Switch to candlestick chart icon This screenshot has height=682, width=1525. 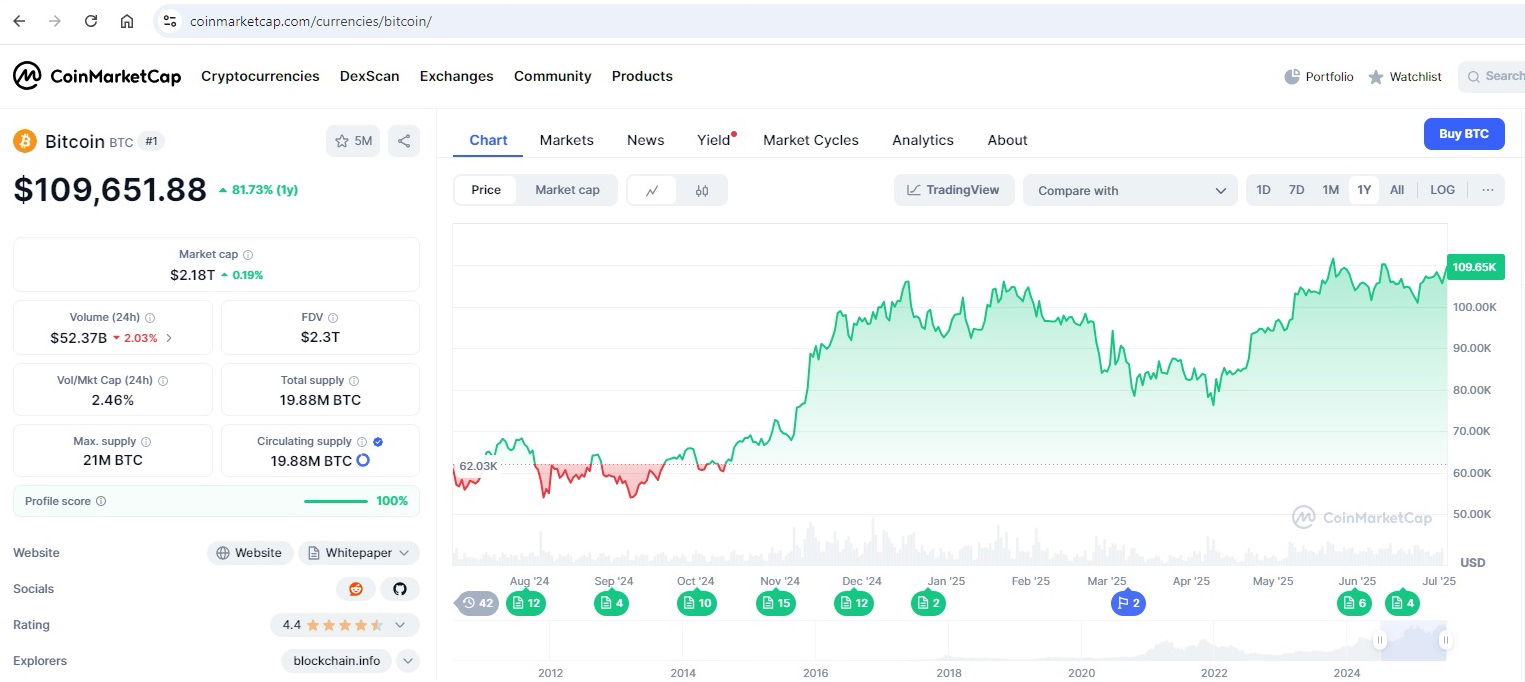click(702, 190)
